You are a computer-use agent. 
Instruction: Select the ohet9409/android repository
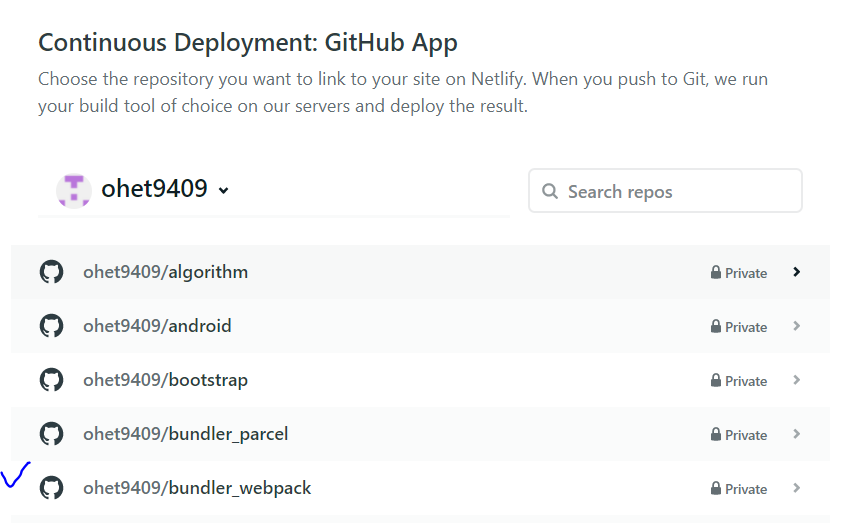point(420,326)
